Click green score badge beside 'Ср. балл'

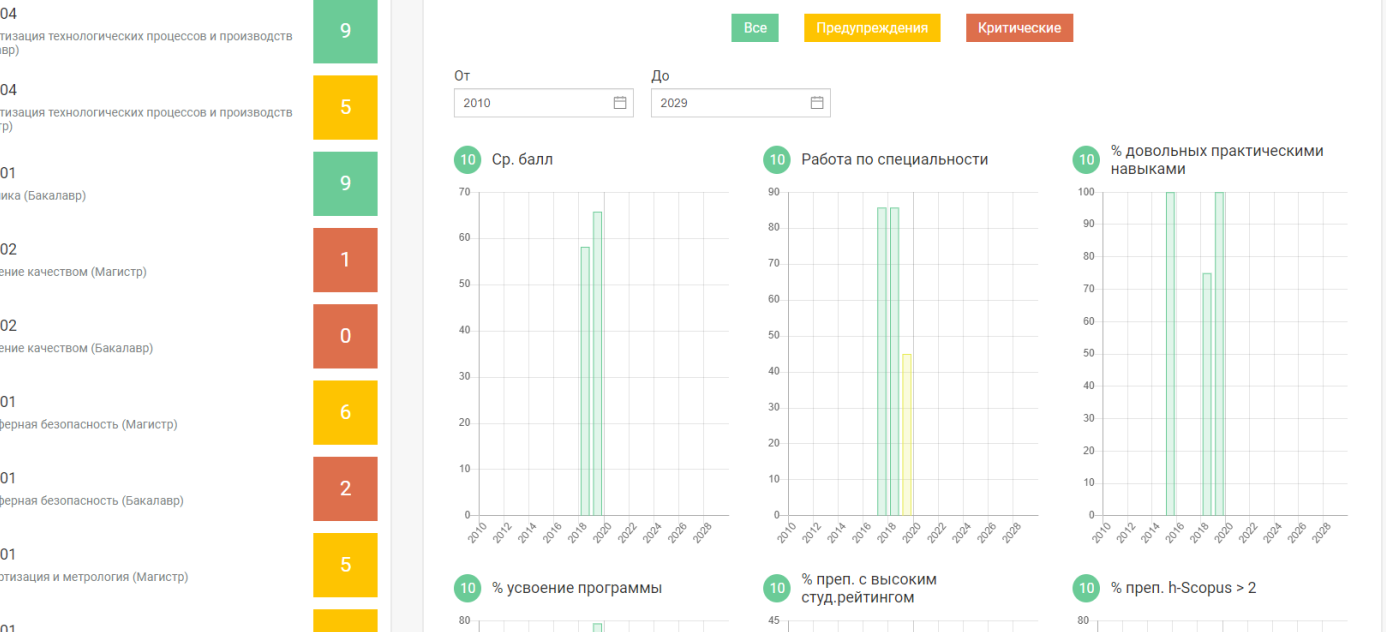click(x=467, y=160)
